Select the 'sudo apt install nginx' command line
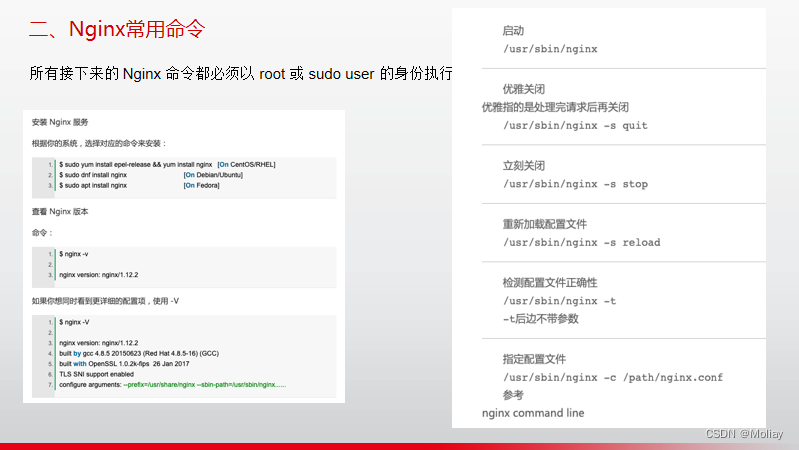This screenshot has width=799, height=450. [x=93, y=186]
